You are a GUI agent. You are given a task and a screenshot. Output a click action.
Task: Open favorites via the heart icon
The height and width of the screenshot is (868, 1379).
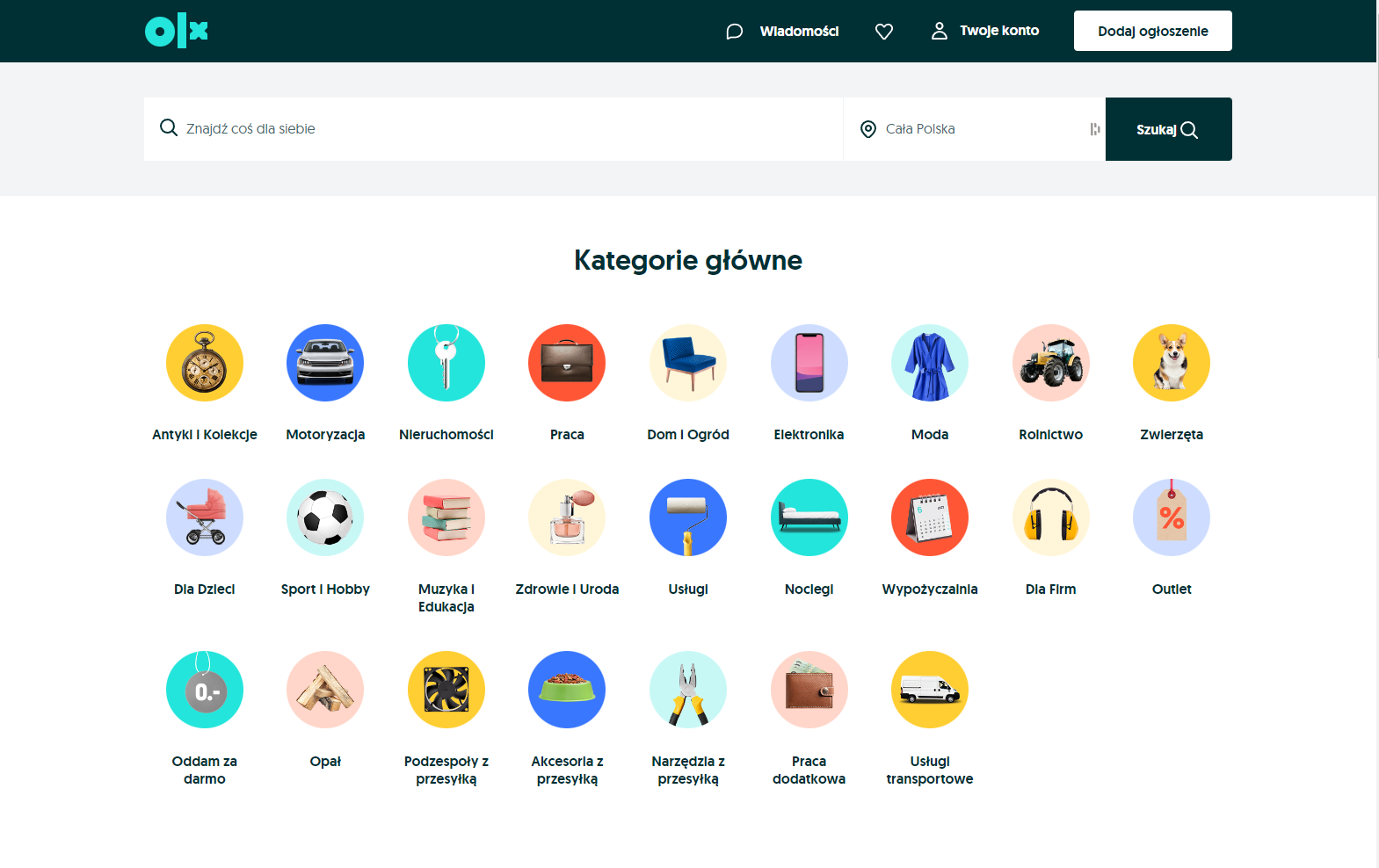[884, 32]
